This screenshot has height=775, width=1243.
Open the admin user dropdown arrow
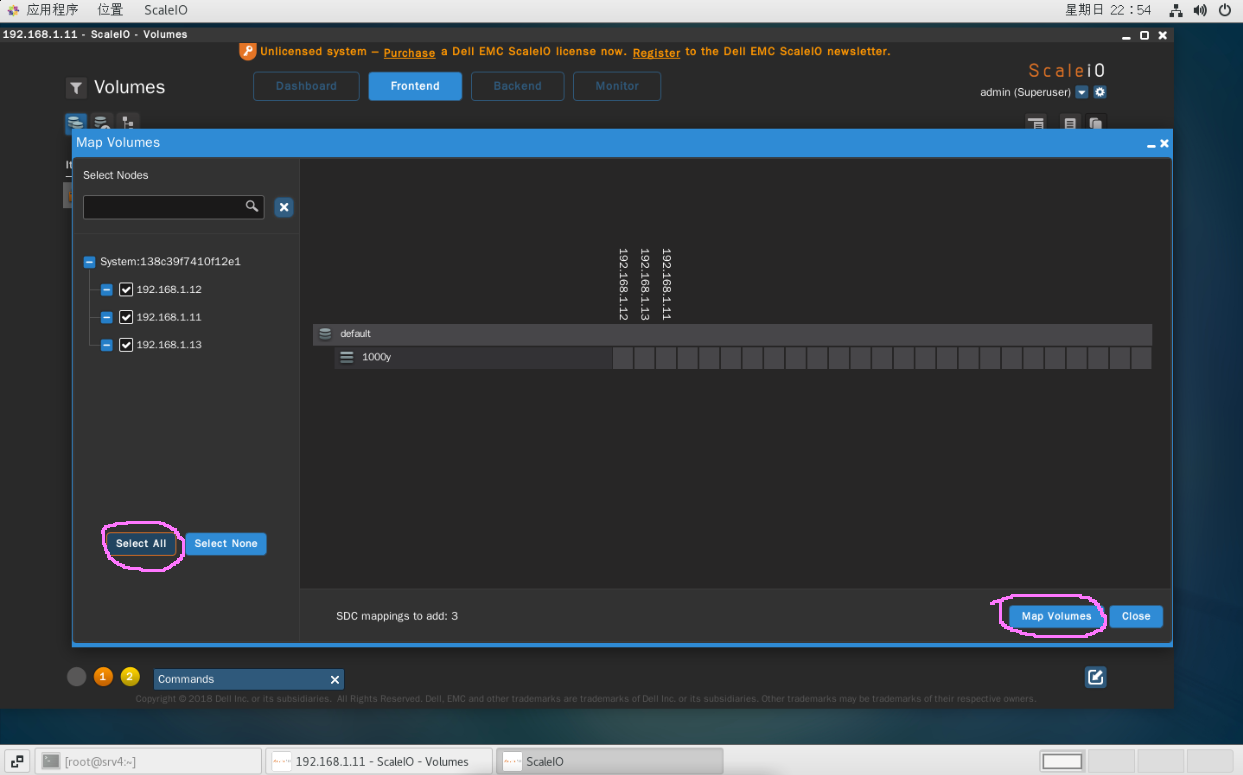tap(1081, 92)
